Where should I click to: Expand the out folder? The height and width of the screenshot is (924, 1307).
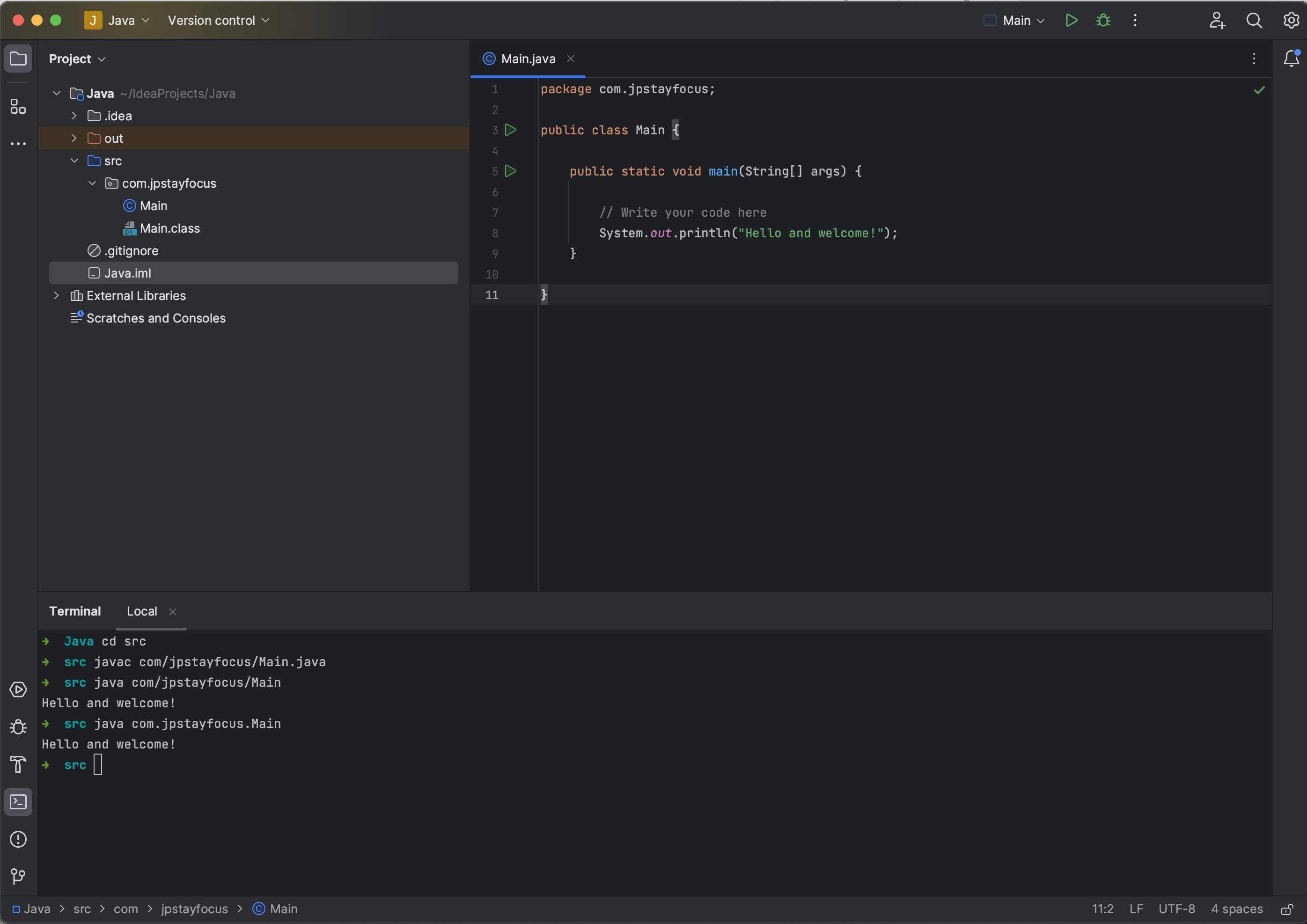(74, 139)
